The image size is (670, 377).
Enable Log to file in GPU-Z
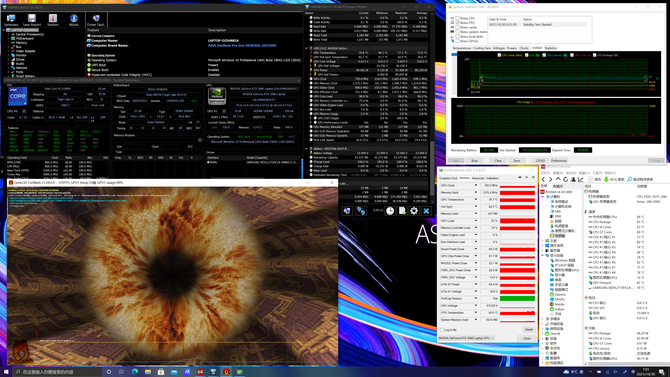pyautogui.click(x=442, y=330)
